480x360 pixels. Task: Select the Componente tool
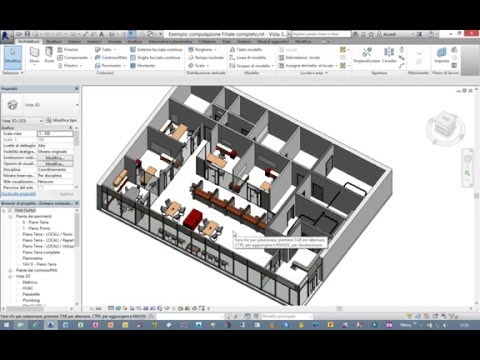72,58
